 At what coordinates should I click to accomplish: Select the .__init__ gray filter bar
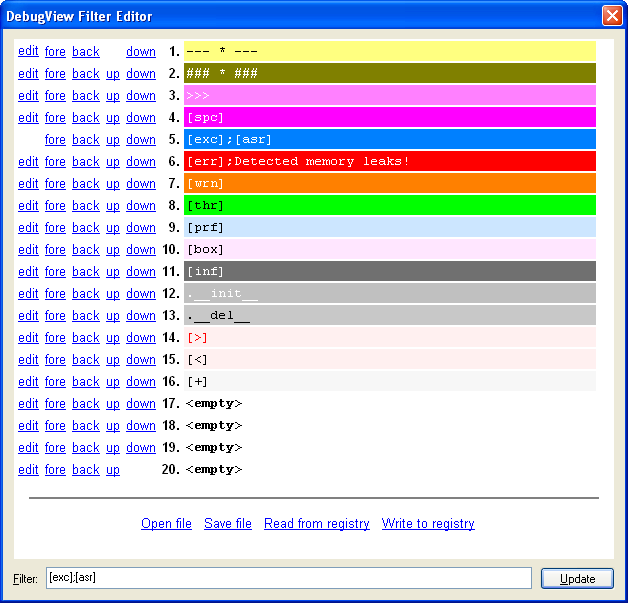pyautogui.click(x=390, y=293)
